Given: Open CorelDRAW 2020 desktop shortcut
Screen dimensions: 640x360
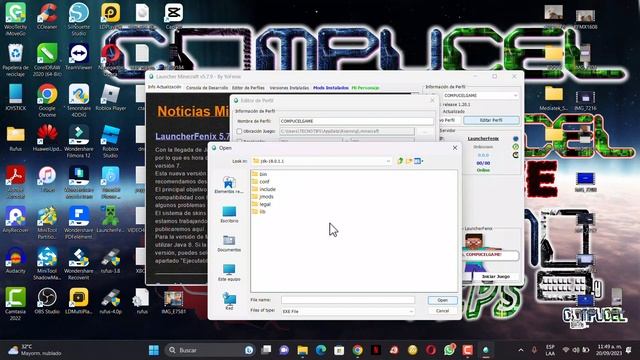Looking at the screenshot, I should pyautogui.click(x=47, y=60).
